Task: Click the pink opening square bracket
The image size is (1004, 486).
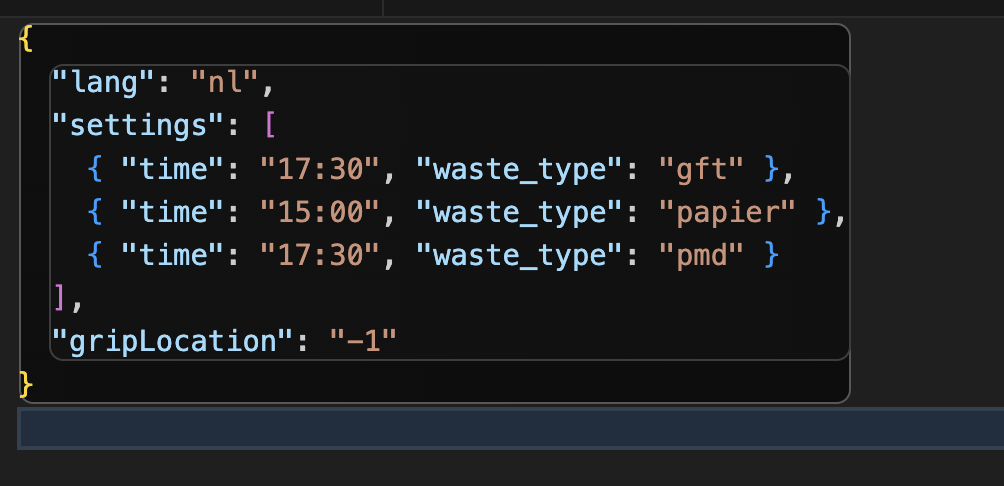Action: [270, 126]
